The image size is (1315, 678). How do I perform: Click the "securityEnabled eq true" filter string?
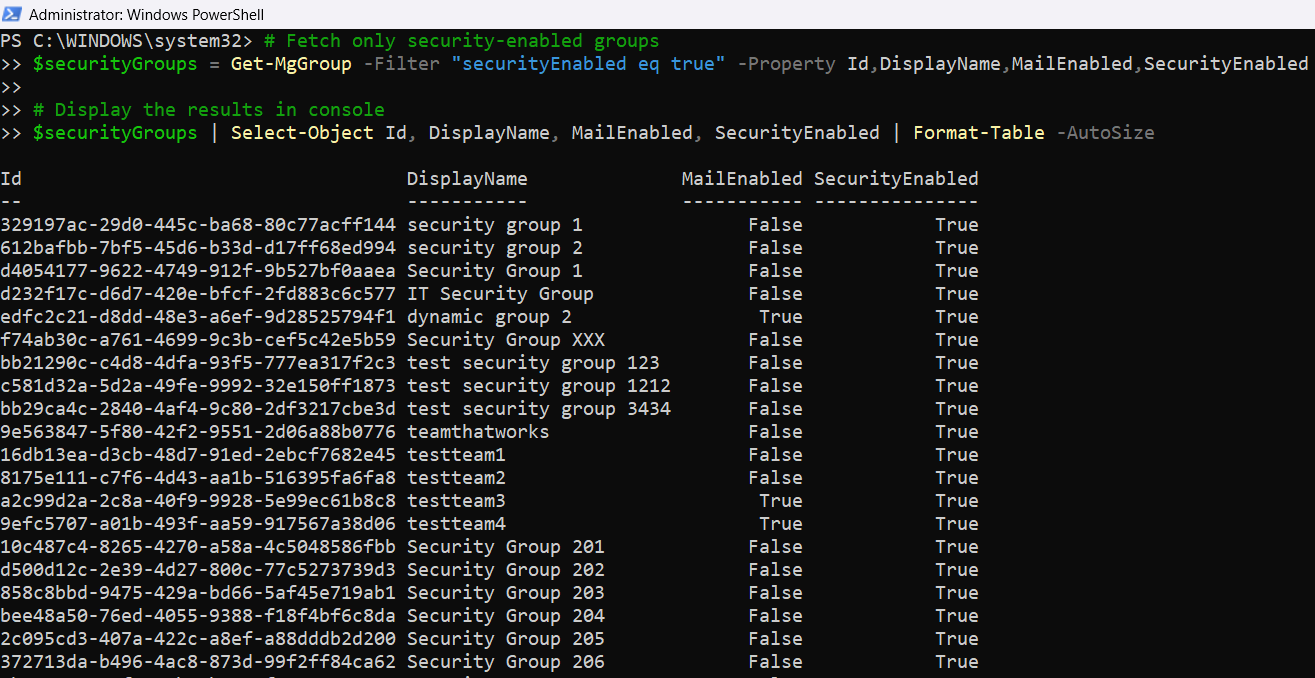click(x=588, y=64)
